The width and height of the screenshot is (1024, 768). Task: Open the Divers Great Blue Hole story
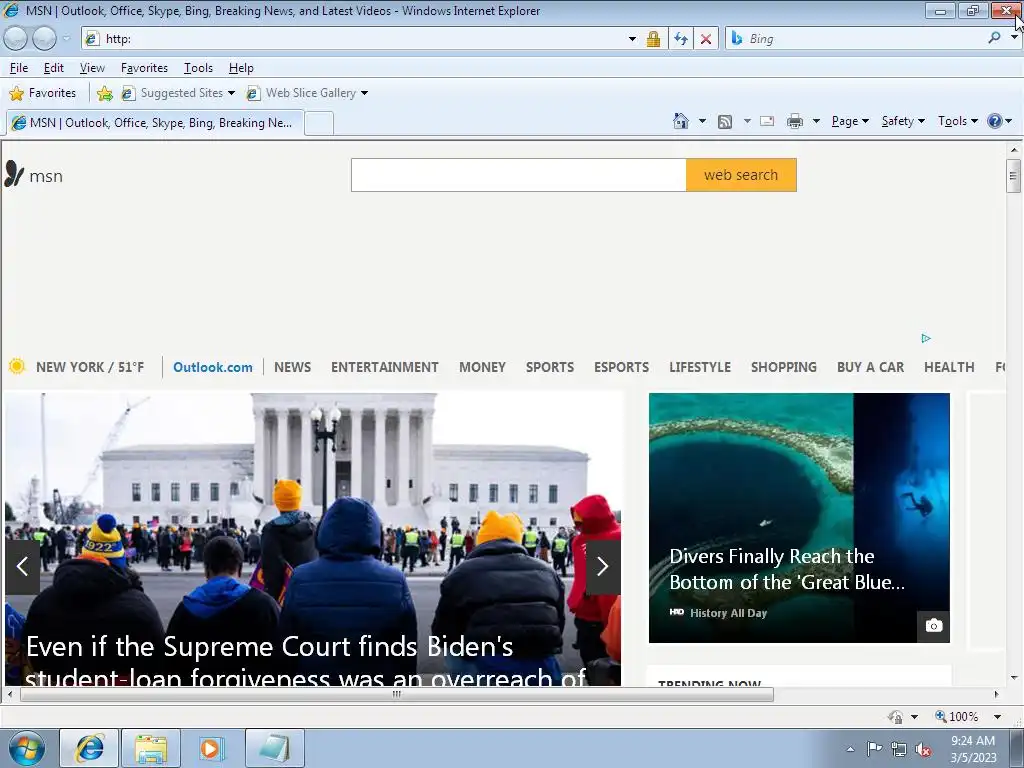click(x=799, y=518)
